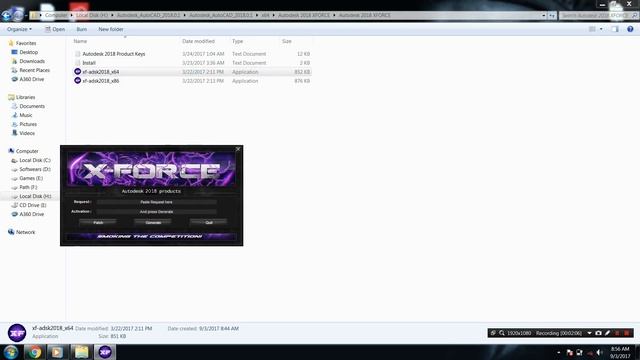Open the volume speaker tray icon
Screen dimensions: 640x360
(599, 352)
